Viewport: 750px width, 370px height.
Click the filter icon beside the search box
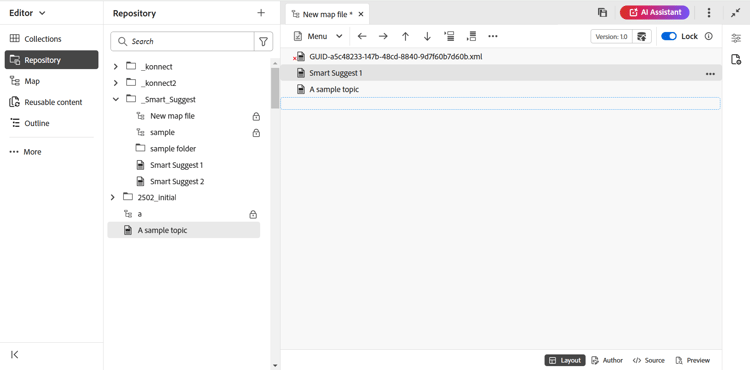pyautogui.click(x=263, y=42)
